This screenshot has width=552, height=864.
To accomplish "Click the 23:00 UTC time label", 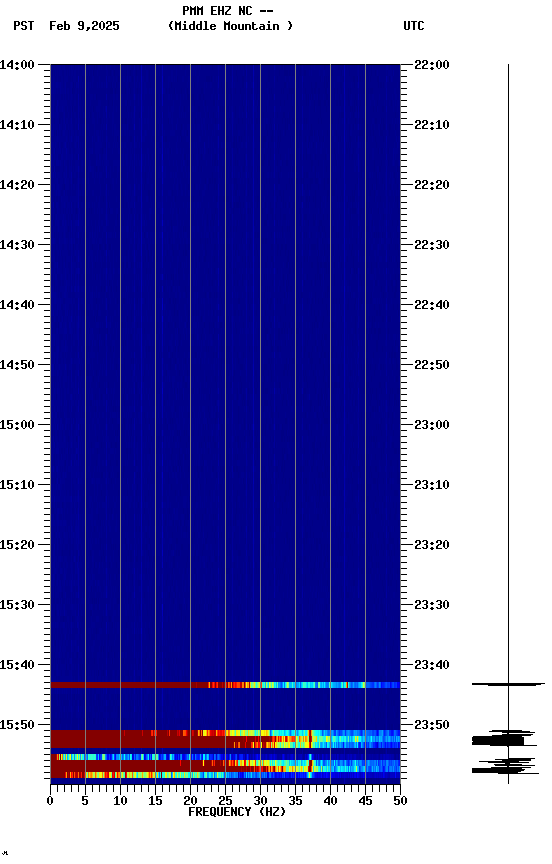I will tap(432, 425).
